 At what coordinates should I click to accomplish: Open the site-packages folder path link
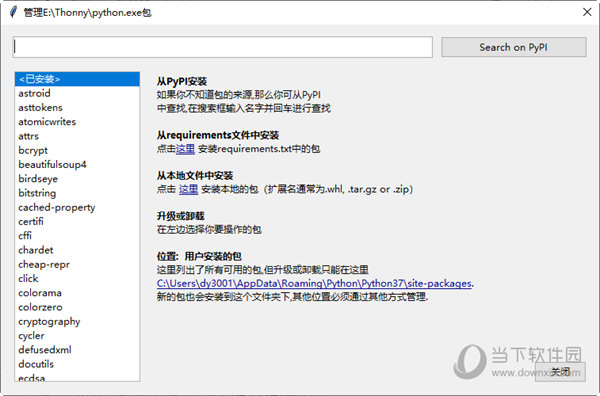pos(314,284)
